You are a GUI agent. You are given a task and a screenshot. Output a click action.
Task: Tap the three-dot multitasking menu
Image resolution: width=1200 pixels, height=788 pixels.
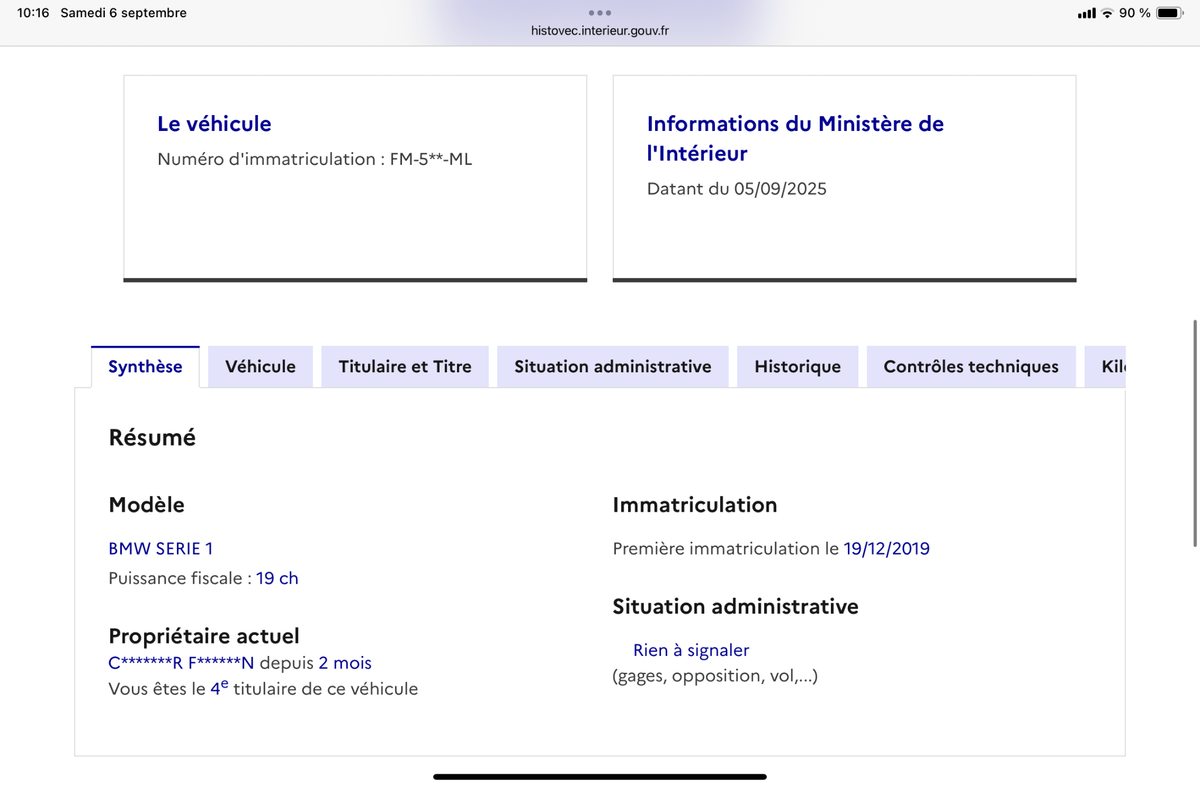pyautogui.click(x=600, y=13)
